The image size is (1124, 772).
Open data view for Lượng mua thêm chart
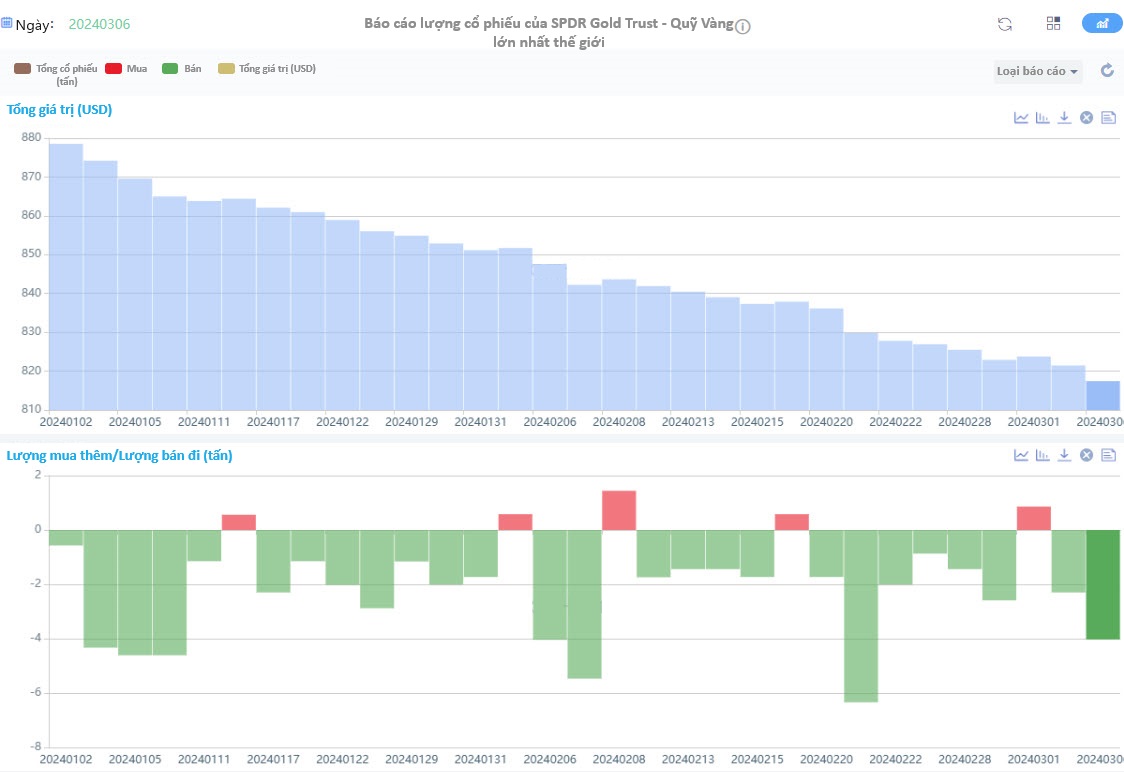tap(1108, 455)
